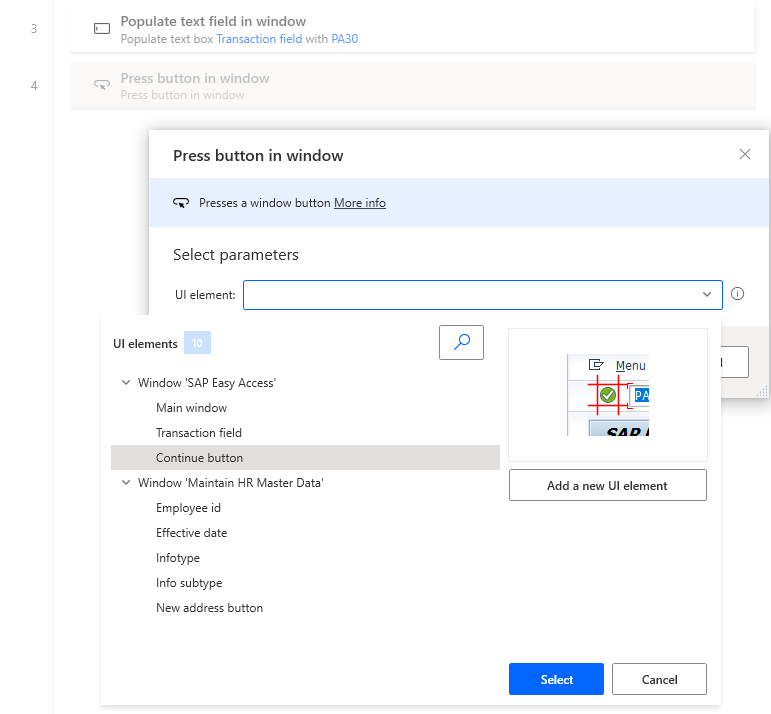Viewport: 771px width, 714px height.
Task: Open the UI element dropdown arrow
Action: pos(707,295)
